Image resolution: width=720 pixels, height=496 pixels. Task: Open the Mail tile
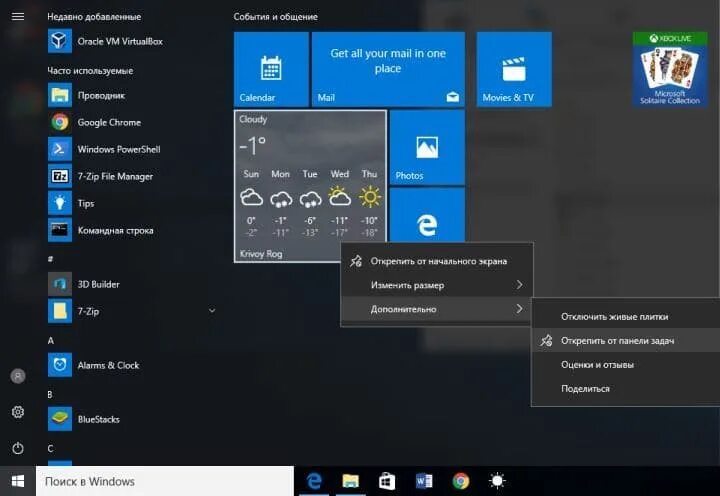(x=388, y=69)
